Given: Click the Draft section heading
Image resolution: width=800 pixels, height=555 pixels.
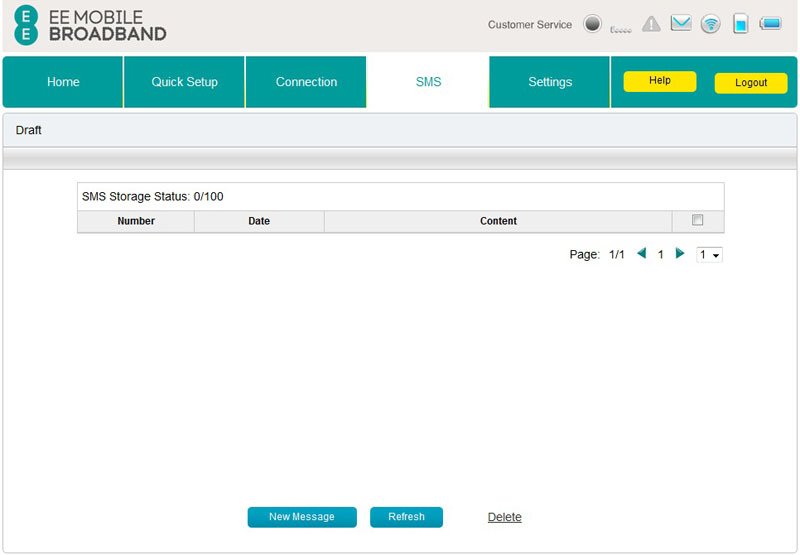Looking at the screenshot, I should 29,130.
